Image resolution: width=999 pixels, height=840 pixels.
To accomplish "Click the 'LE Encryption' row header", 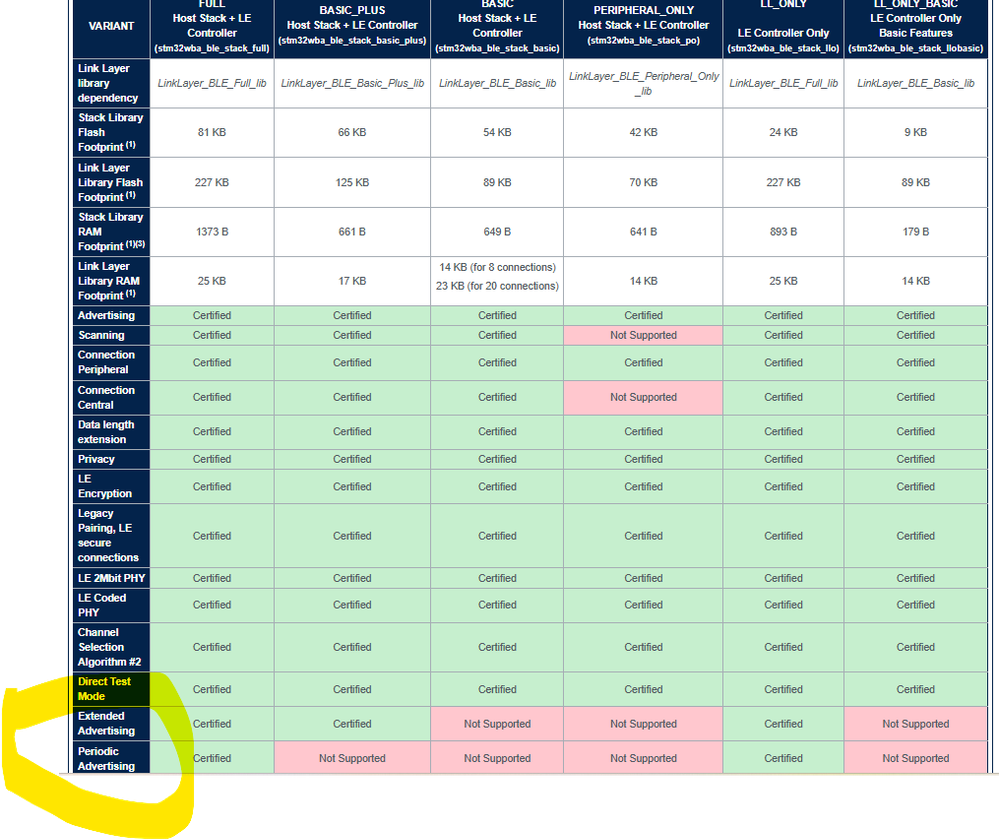I will point(111,486).
